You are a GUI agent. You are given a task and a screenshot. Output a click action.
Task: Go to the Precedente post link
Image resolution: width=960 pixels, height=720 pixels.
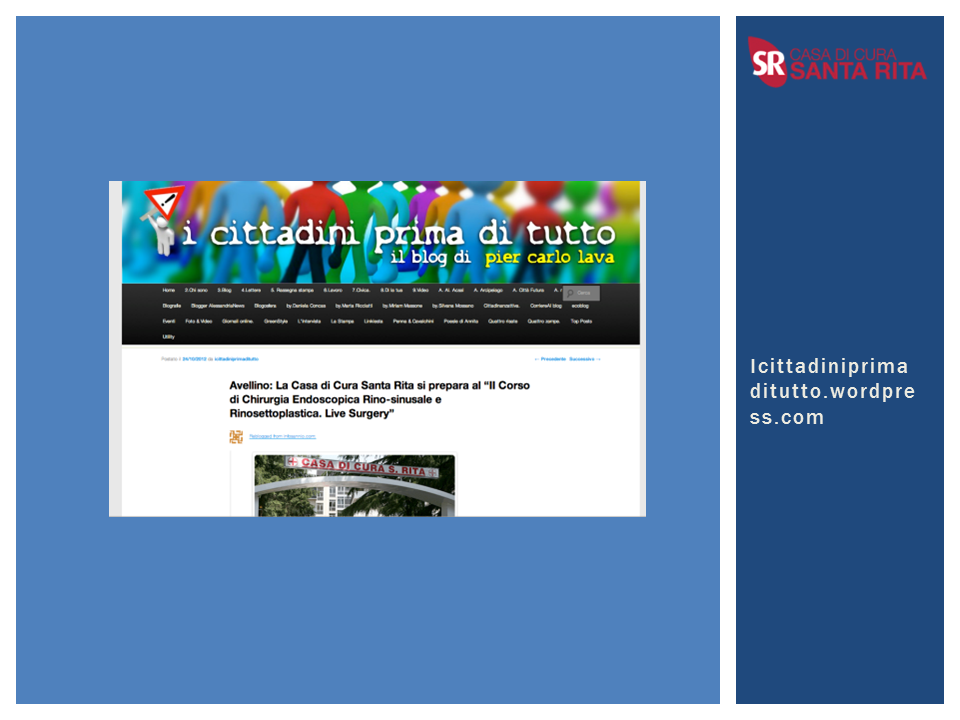pos(551,358)
